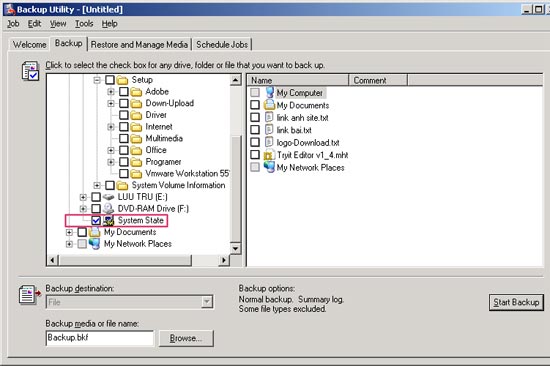Click the System Volume Information folder icon
This screenshot has width=550, height=366.
coord(122,185)
